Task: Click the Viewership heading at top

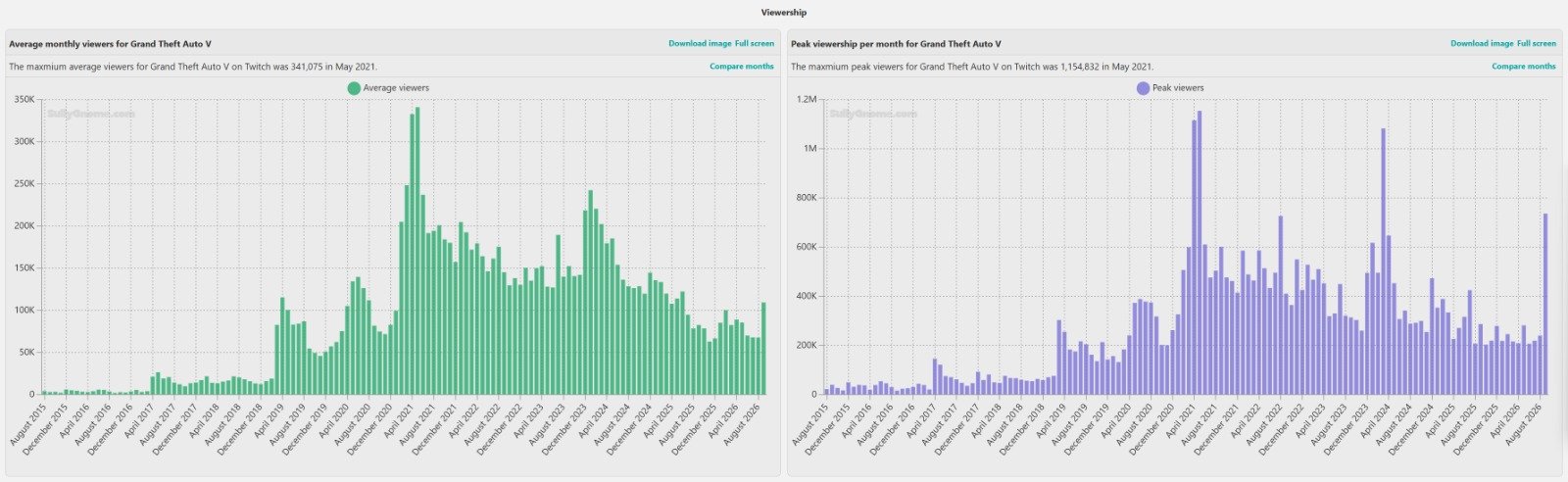Action: 784,13
